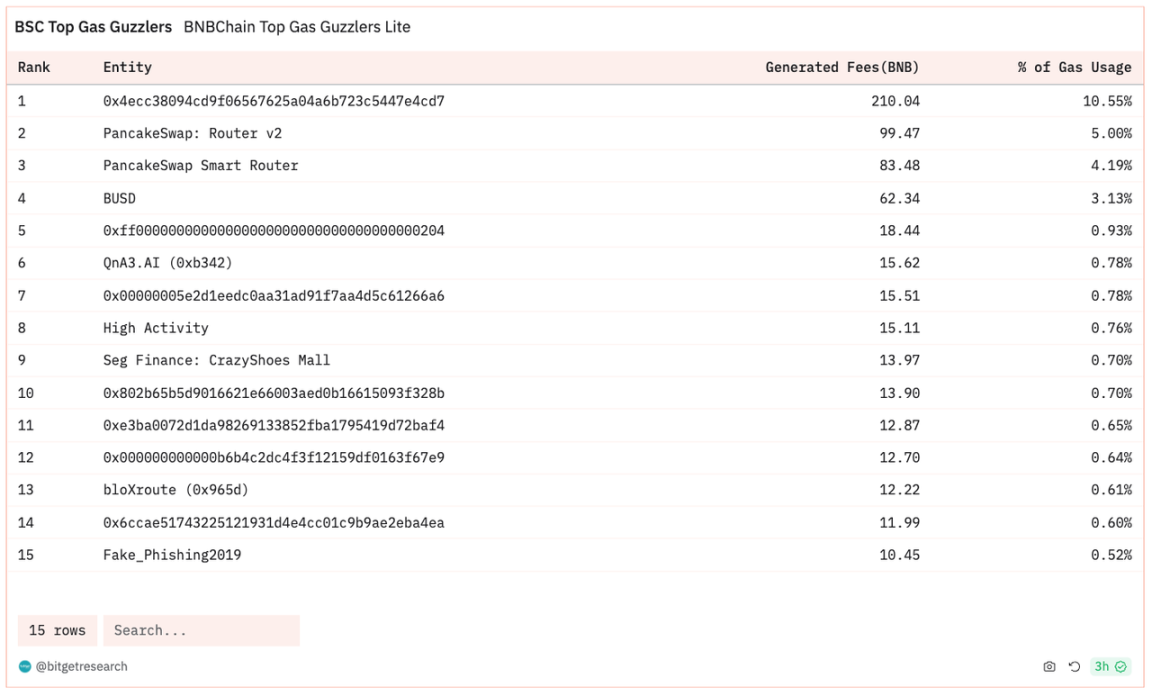This screenshot has width=1152, height=696.
Task: Select the Fake_Phishing2019 entity cell
Action: point(172,555)
